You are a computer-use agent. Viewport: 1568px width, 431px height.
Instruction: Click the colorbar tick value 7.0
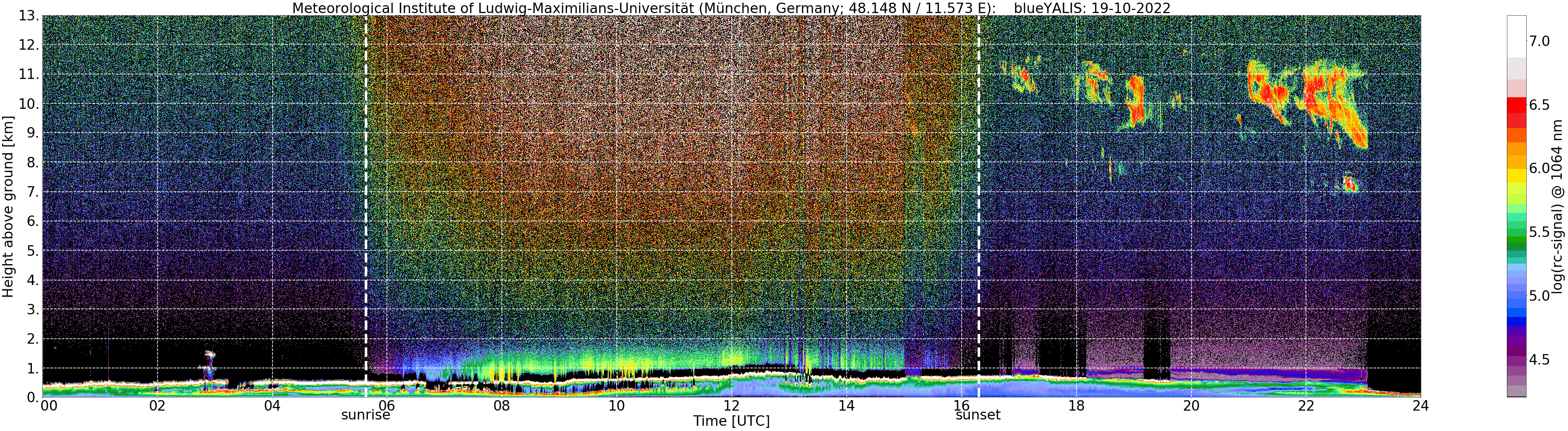[x=1539, y=41]
